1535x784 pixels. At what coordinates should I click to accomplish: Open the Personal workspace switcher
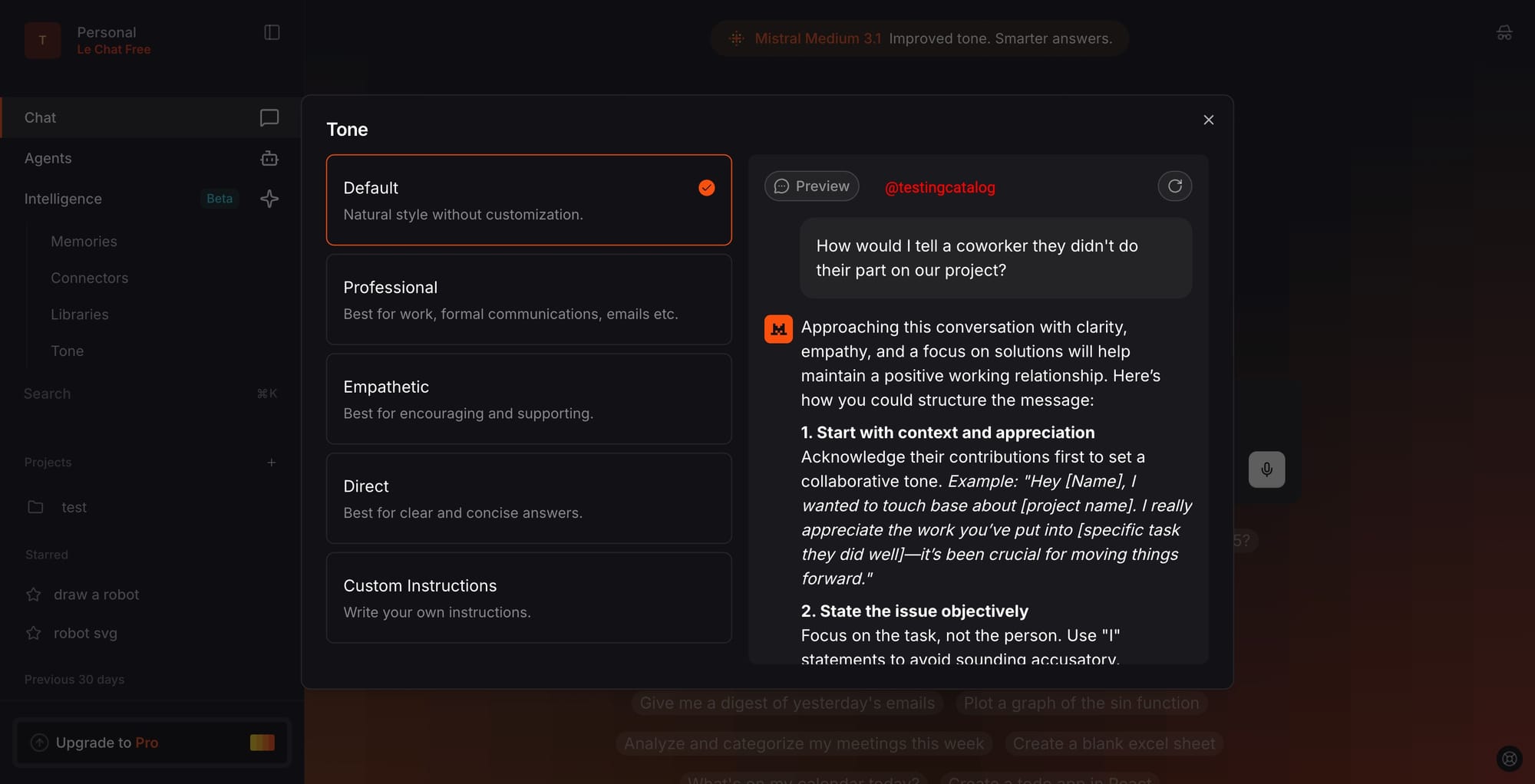pos(106,40)
